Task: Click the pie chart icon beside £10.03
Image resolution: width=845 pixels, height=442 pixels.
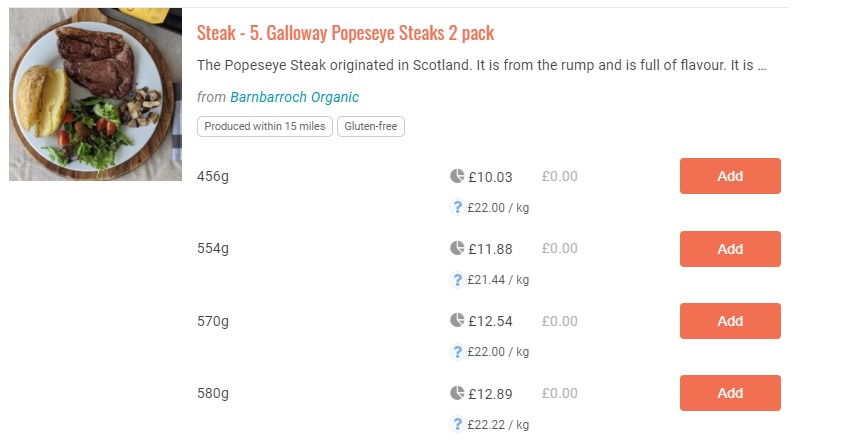Action: (457, 176)
